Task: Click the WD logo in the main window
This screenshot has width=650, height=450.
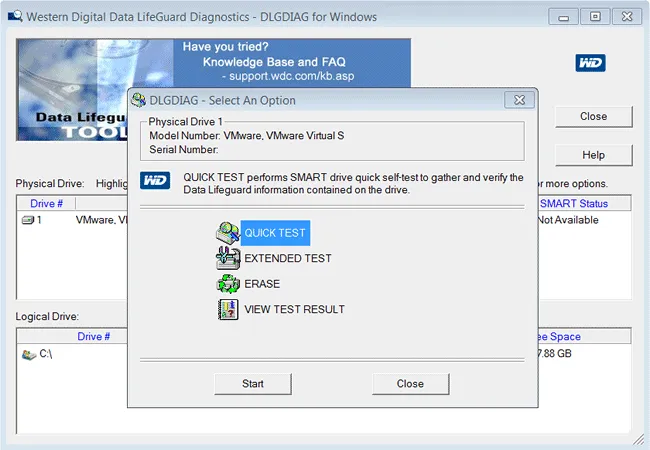Action: [590, 63]
